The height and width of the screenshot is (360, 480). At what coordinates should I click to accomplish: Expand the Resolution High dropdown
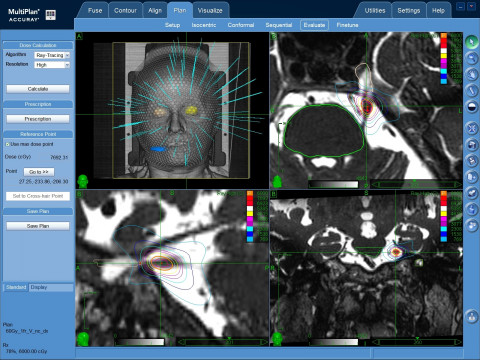pyautogui.click(x=52, y=65)
